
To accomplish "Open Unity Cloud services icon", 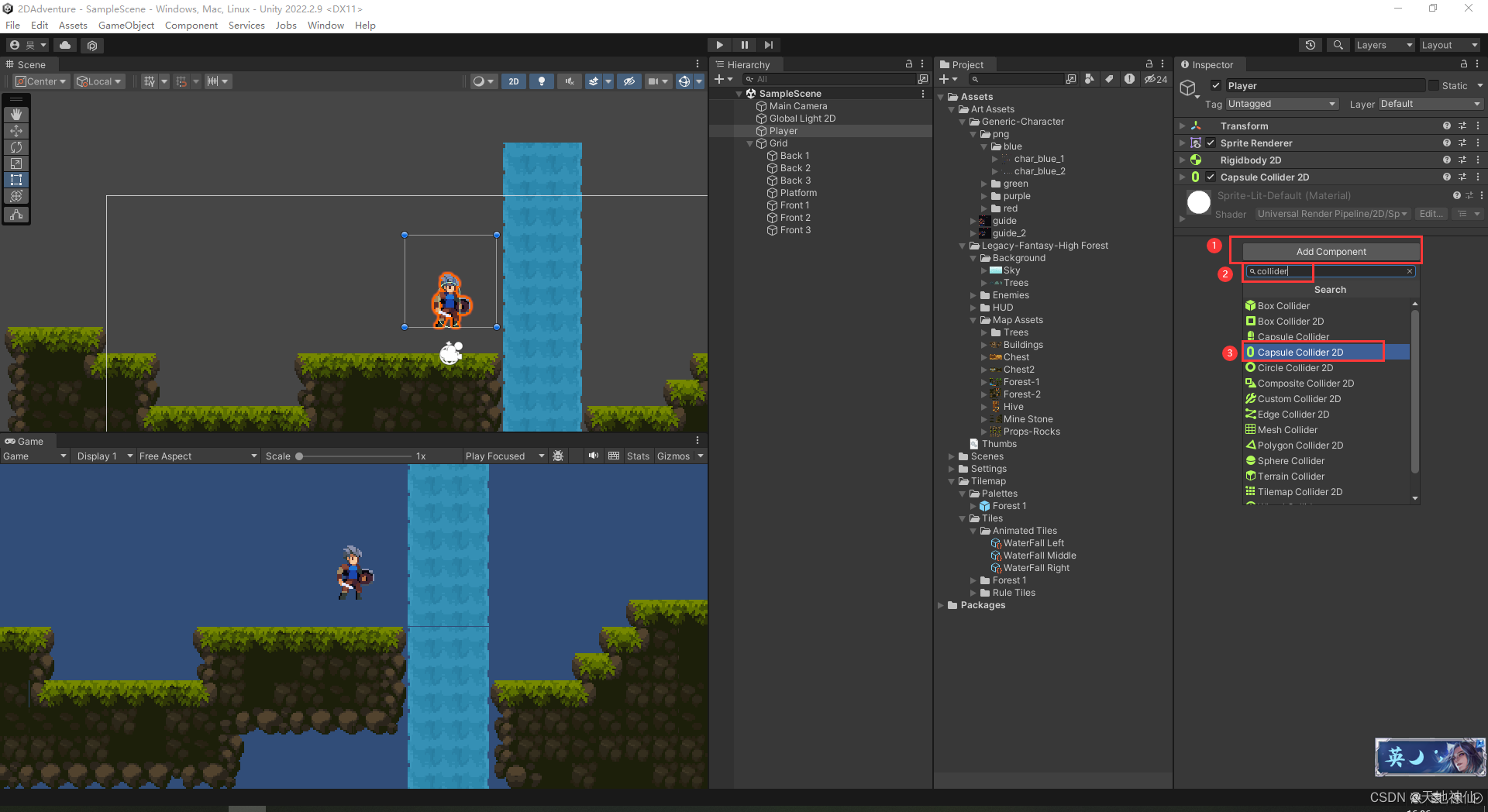I will (x=65, y=45).
